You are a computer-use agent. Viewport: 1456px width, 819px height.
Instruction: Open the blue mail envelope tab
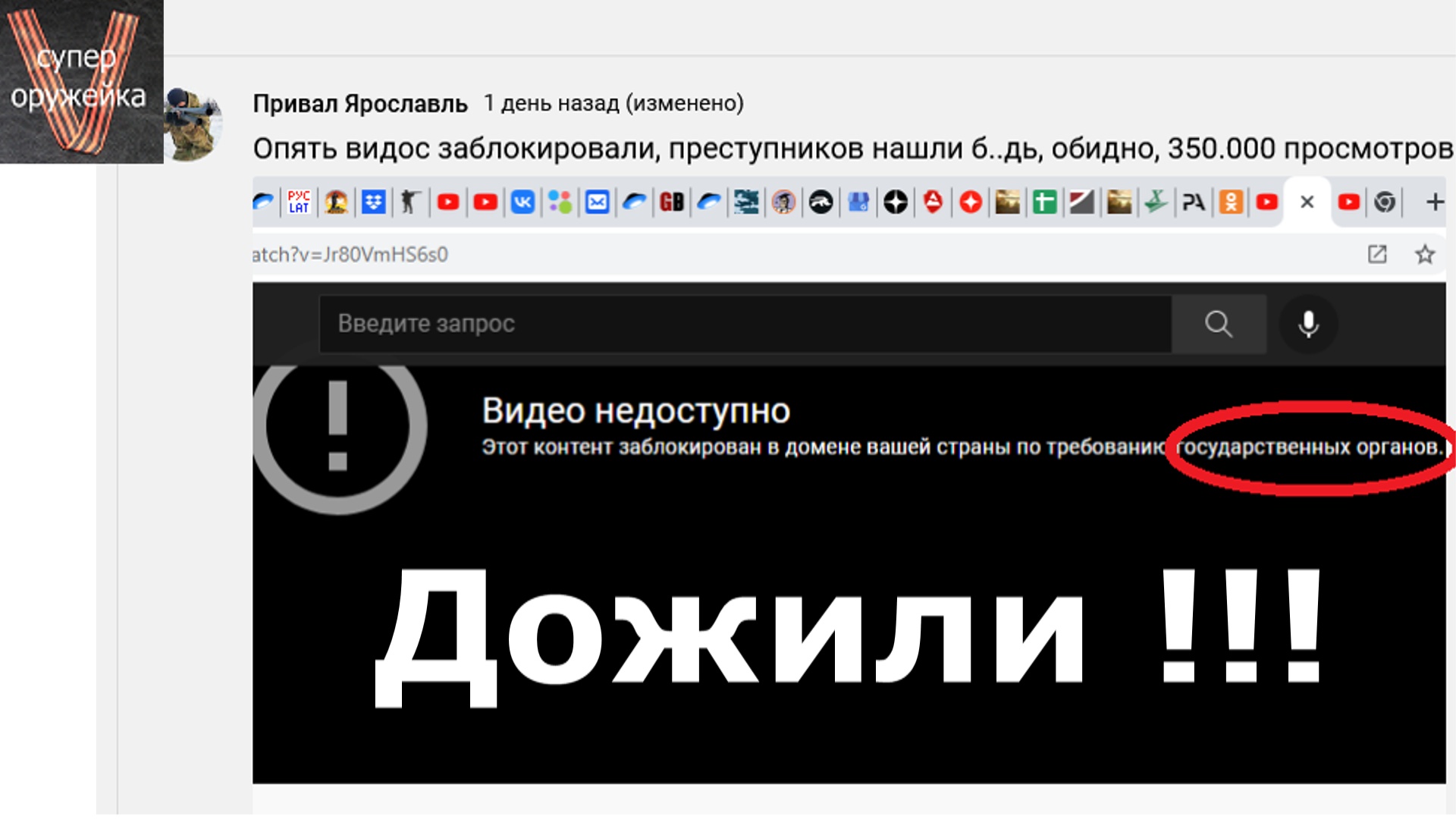click(598, 202)
